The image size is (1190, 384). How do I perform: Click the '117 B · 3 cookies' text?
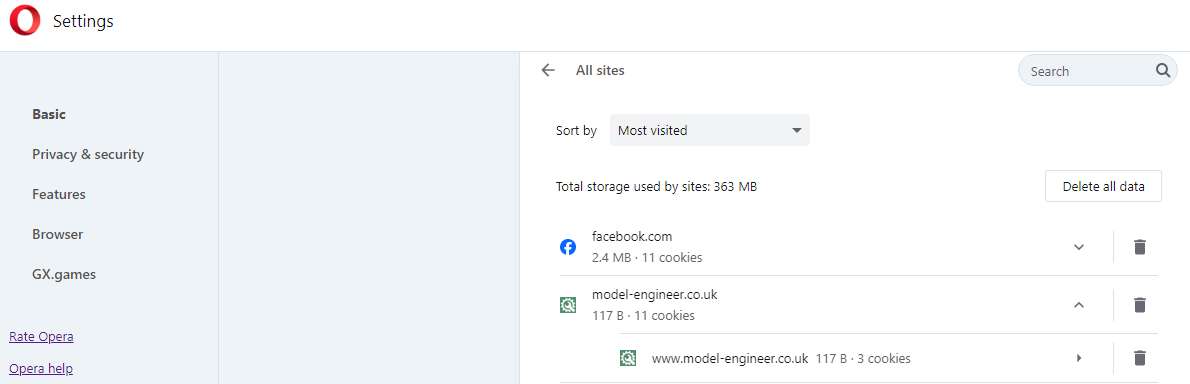[864, 358]
